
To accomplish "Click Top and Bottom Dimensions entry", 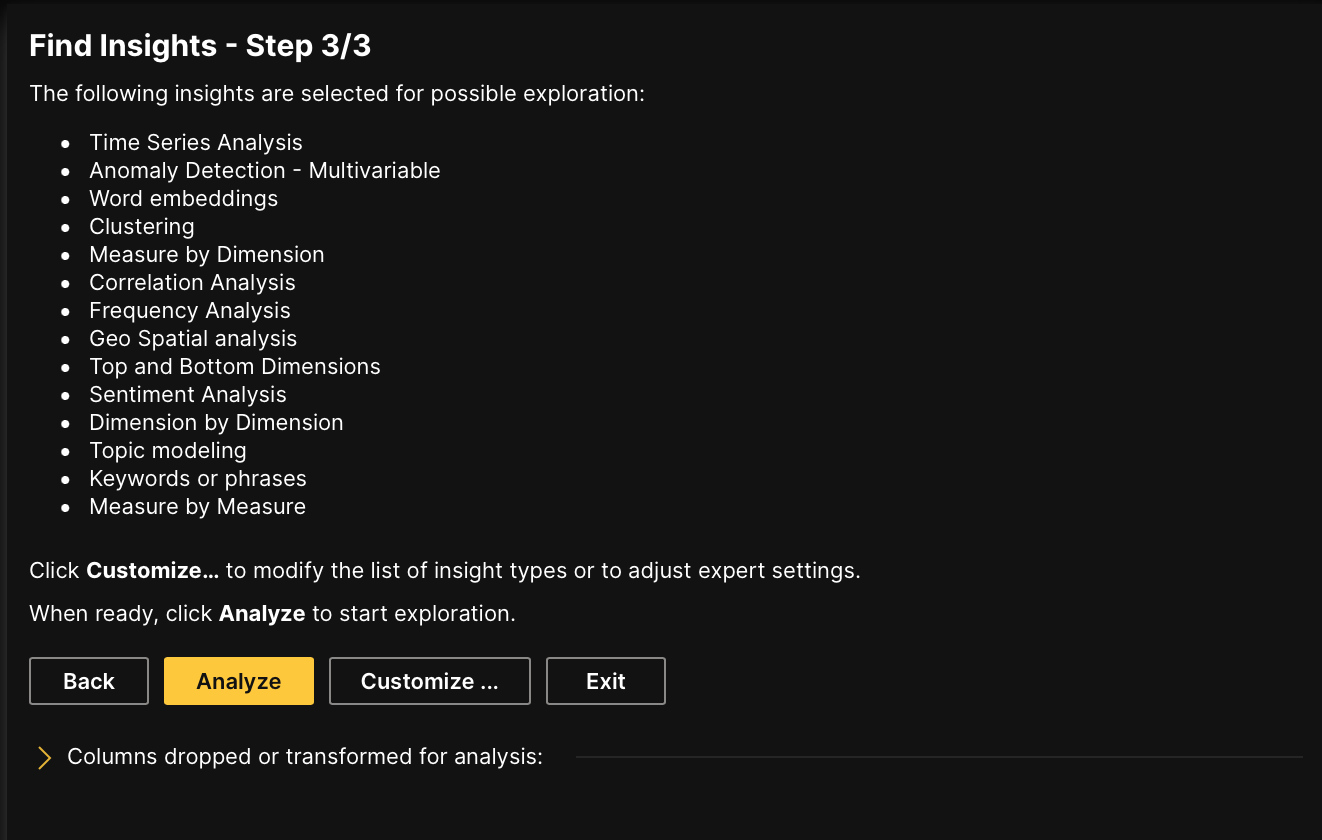I will 235,367.
